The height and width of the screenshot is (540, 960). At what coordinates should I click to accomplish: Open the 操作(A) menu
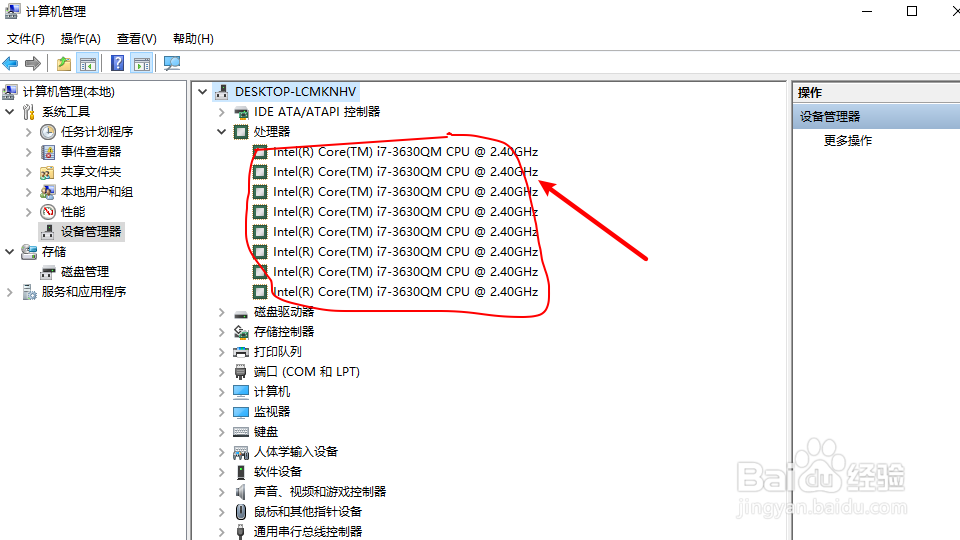[x=80, y=39]
